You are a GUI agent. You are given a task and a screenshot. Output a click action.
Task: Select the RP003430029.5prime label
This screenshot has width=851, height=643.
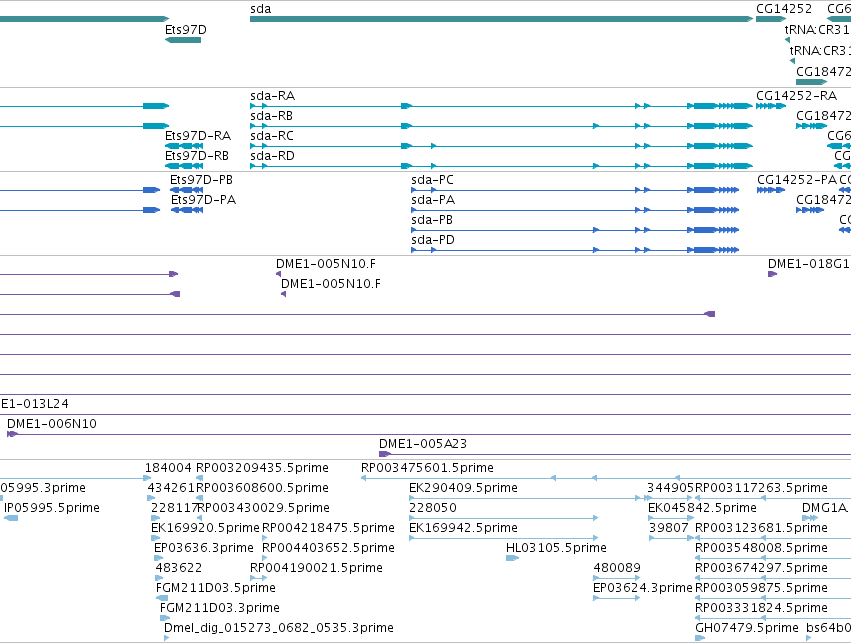(x=264, y=508)
